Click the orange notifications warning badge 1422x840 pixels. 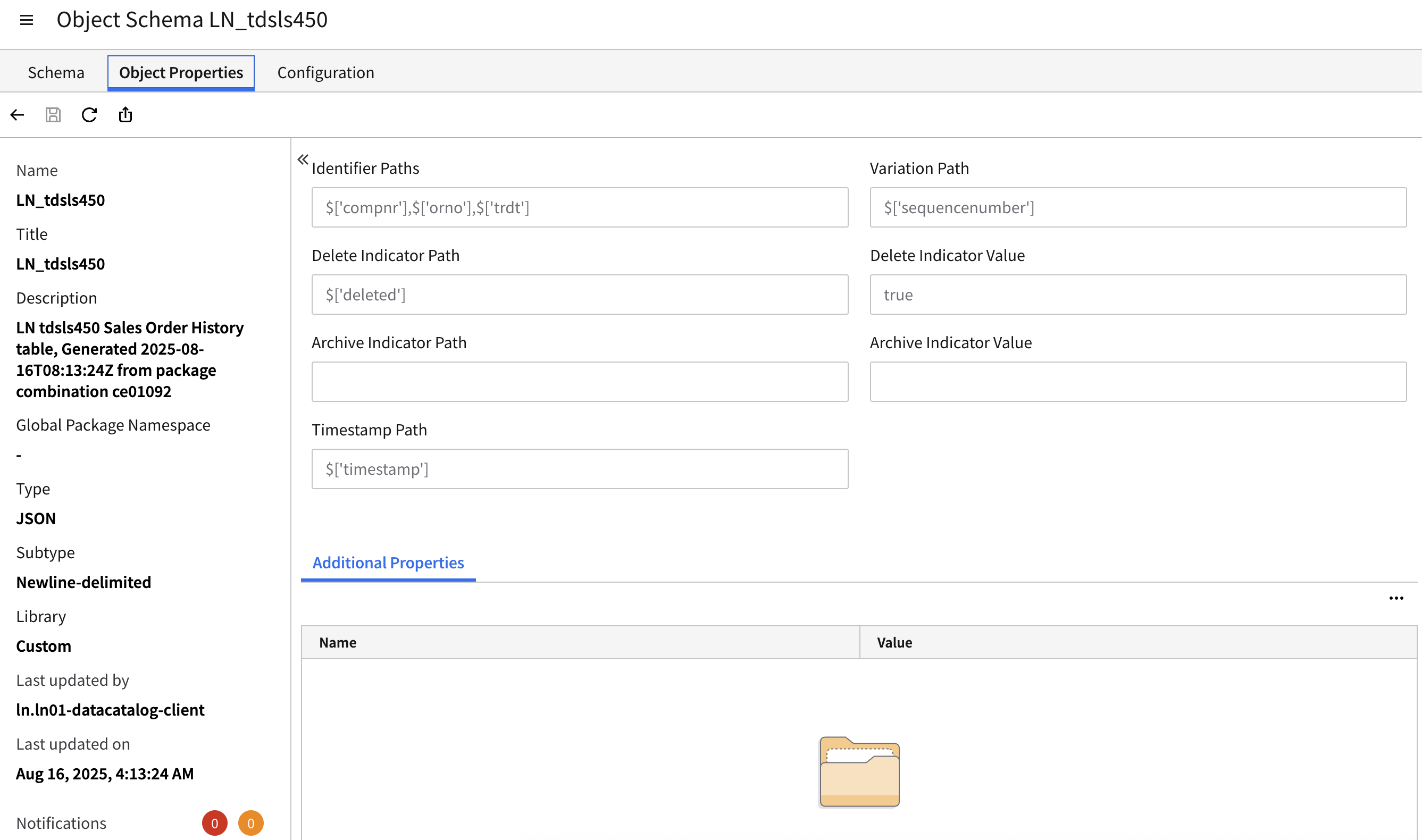click(251, 823)
